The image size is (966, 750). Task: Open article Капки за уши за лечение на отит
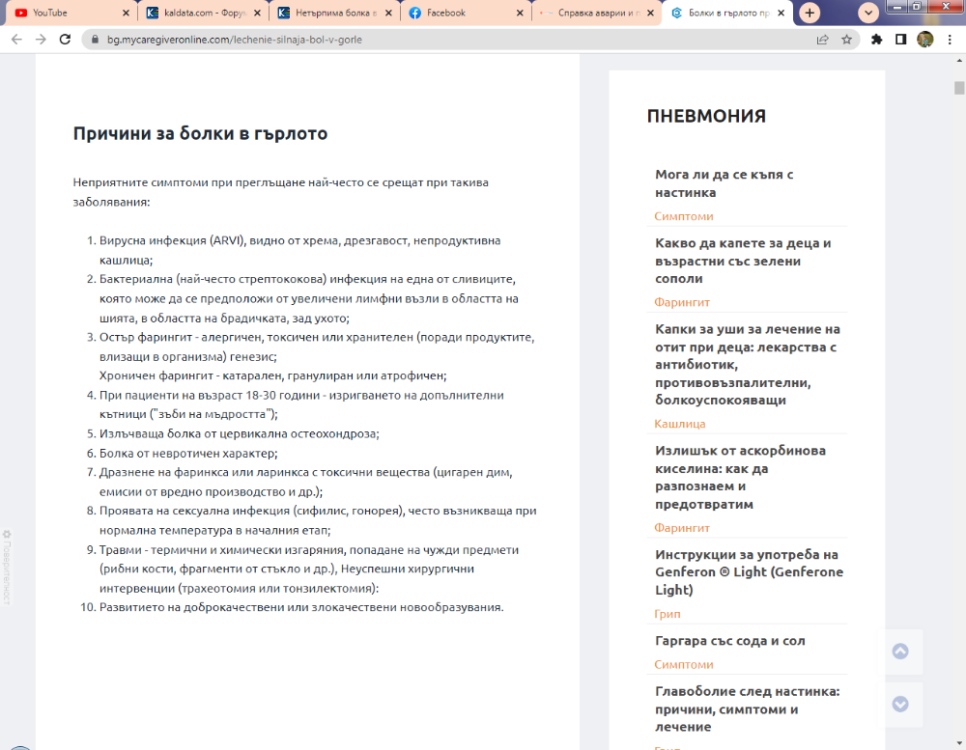(x=747, y=364)
